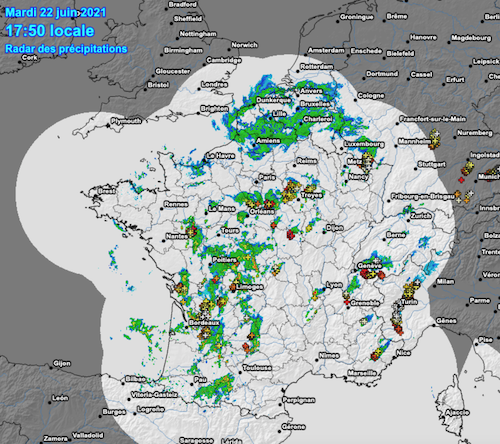The height and width of the screenshot is (444, 500).
Task: Select the Plymouth city marker dot
Action: pyautogui.click(x=108, y=125)
